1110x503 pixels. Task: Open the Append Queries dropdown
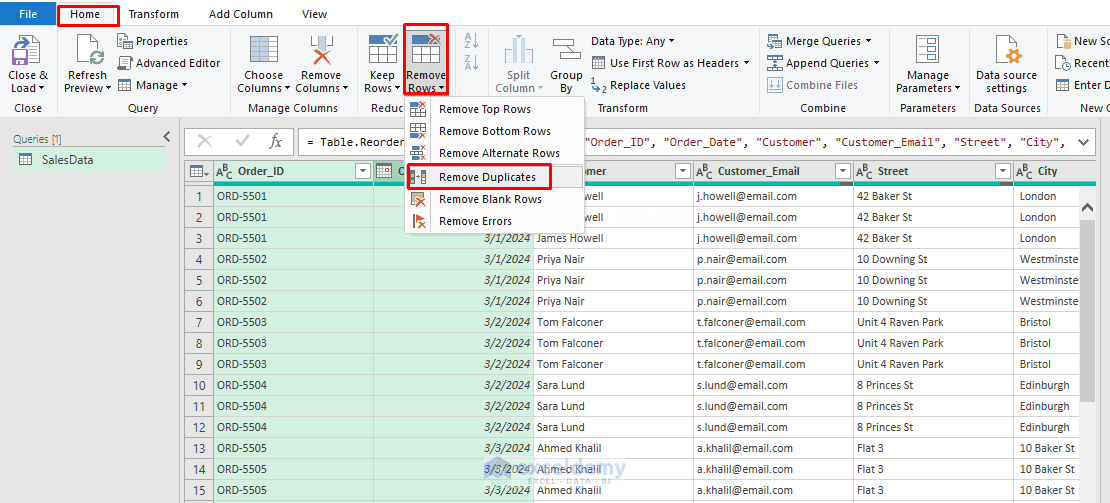[876, 63]
